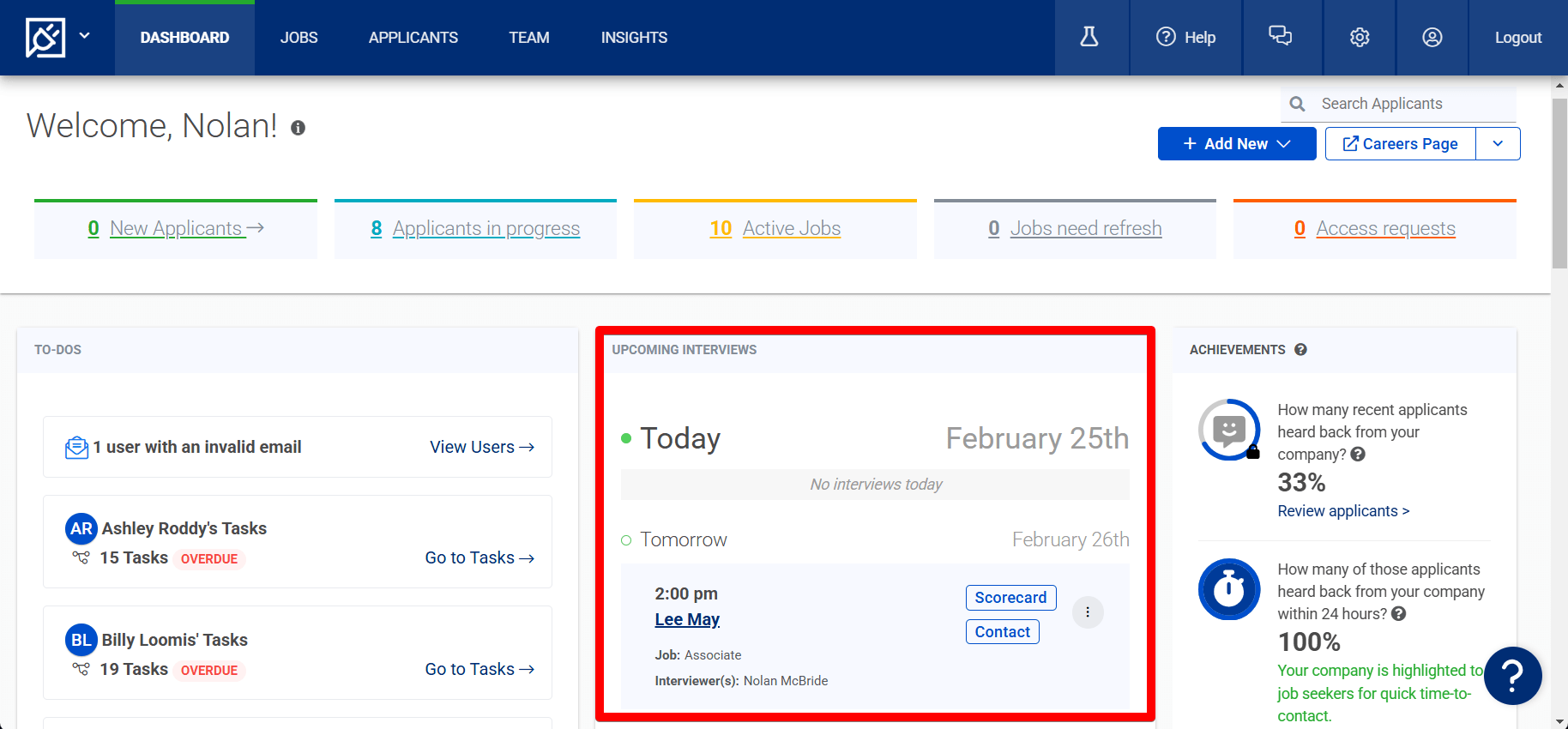Go to Tasks for Billy Loomis
This screenshot has width=1568, height=729.
pyautogui.click(x=479, y=669)
